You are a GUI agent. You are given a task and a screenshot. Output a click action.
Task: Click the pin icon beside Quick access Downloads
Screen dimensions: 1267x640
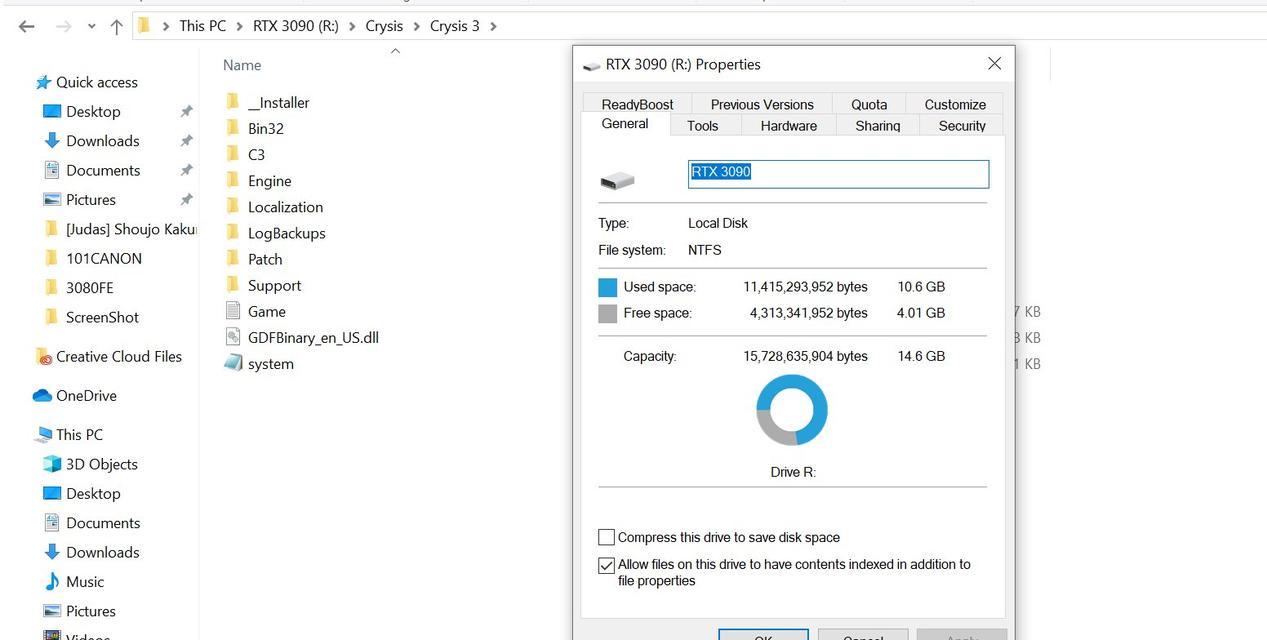186,141
